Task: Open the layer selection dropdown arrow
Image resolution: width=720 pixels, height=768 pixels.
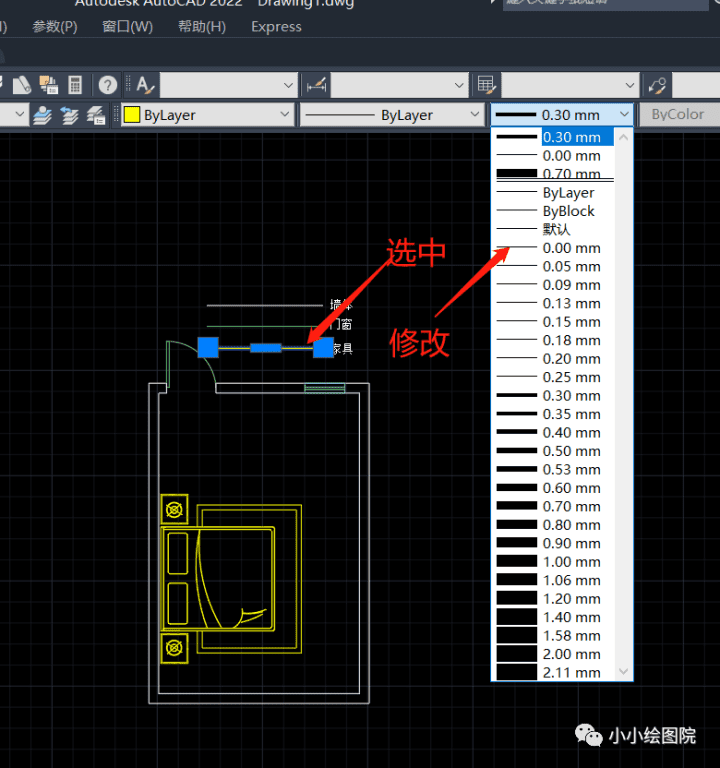Action: click(x=20, y=114)
